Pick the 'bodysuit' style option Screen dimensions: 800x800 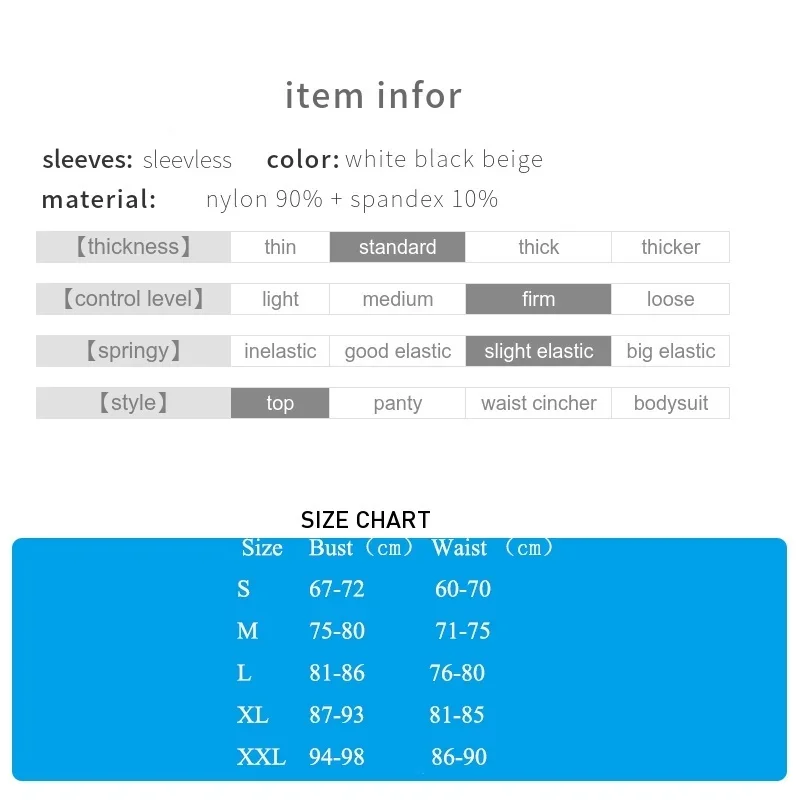(670, 403)
